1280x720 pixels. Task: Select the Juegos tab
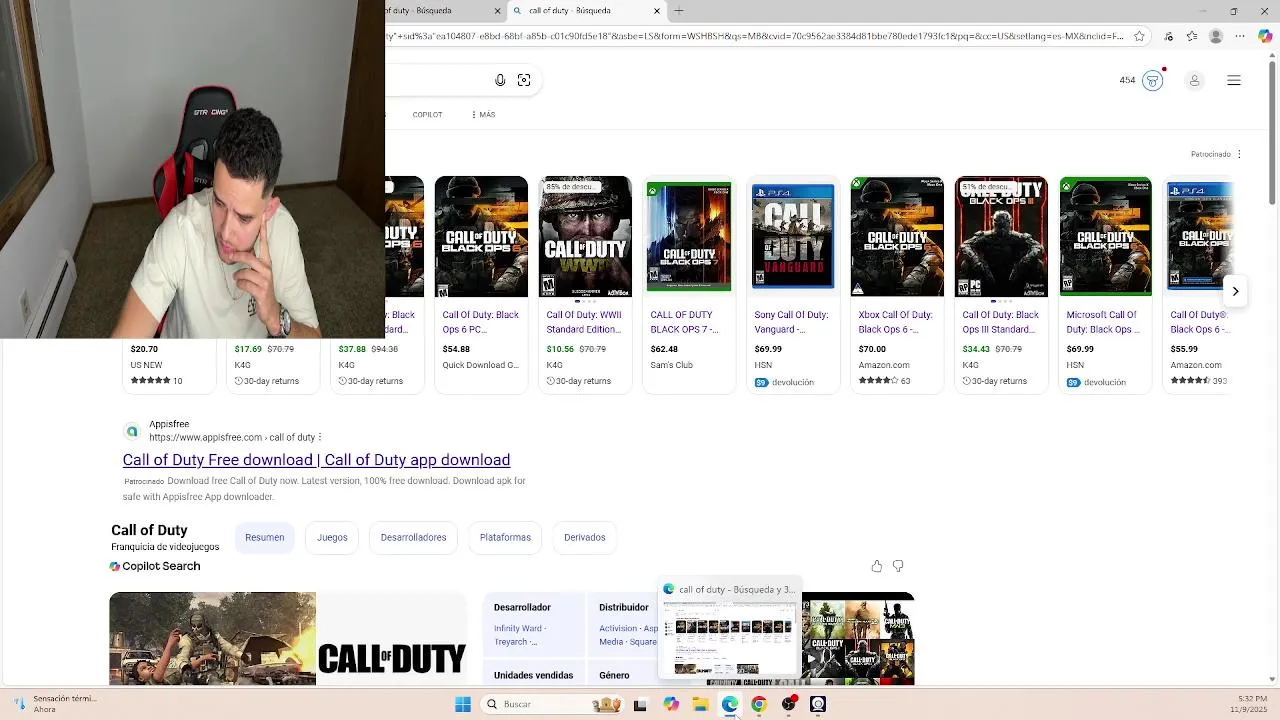(x=332, y=537)
